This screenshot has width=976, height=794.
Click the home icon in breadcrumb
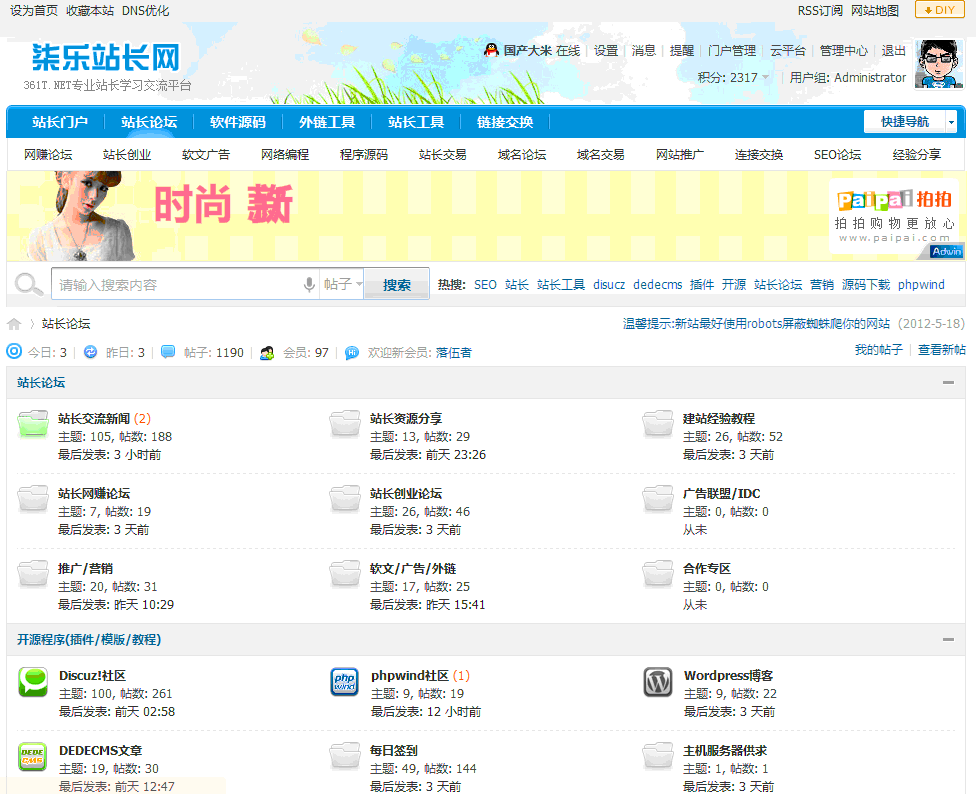point(14,324)
